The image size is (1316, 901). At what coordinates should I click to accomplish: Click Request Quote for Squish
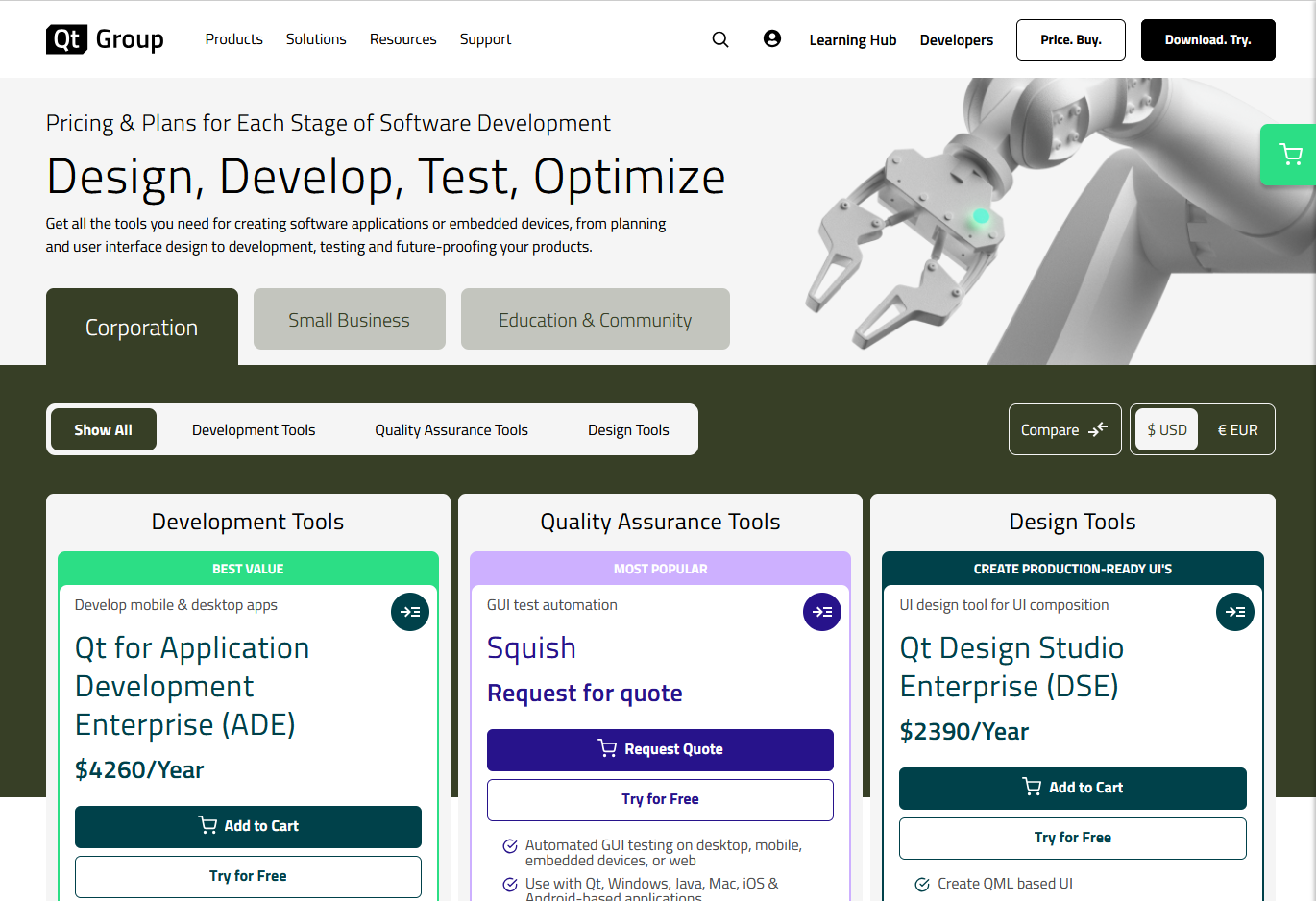(660, 749)
